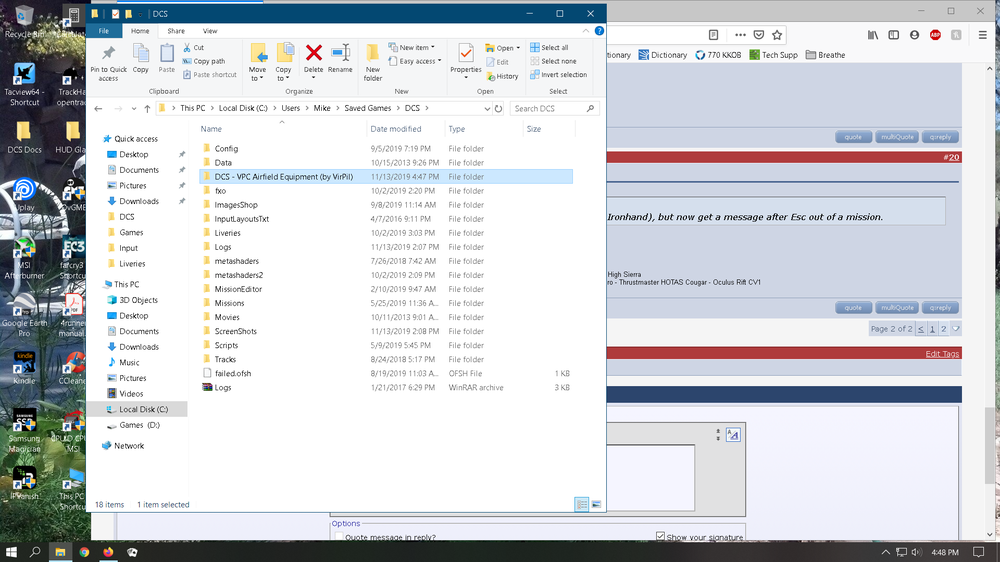Screen dimensions: 1000x562
Task: Click Select none in ribbon
Action: pyautogui.click(x=553, y=61)
